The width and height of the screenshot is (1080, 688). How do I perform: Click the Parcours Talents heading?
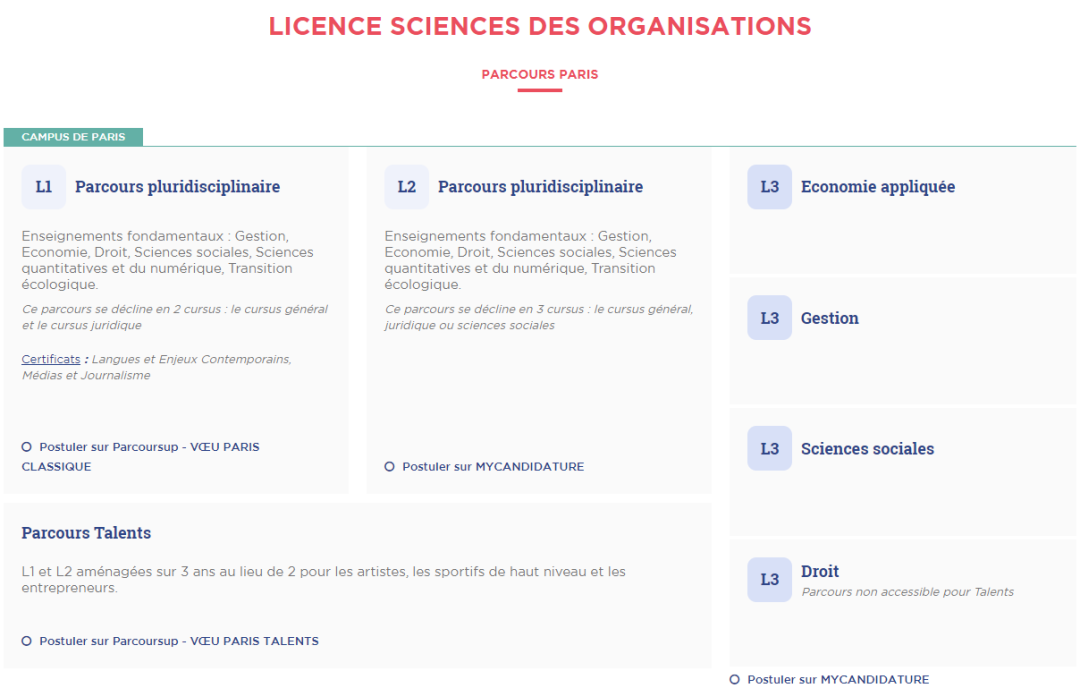(86, 533)
